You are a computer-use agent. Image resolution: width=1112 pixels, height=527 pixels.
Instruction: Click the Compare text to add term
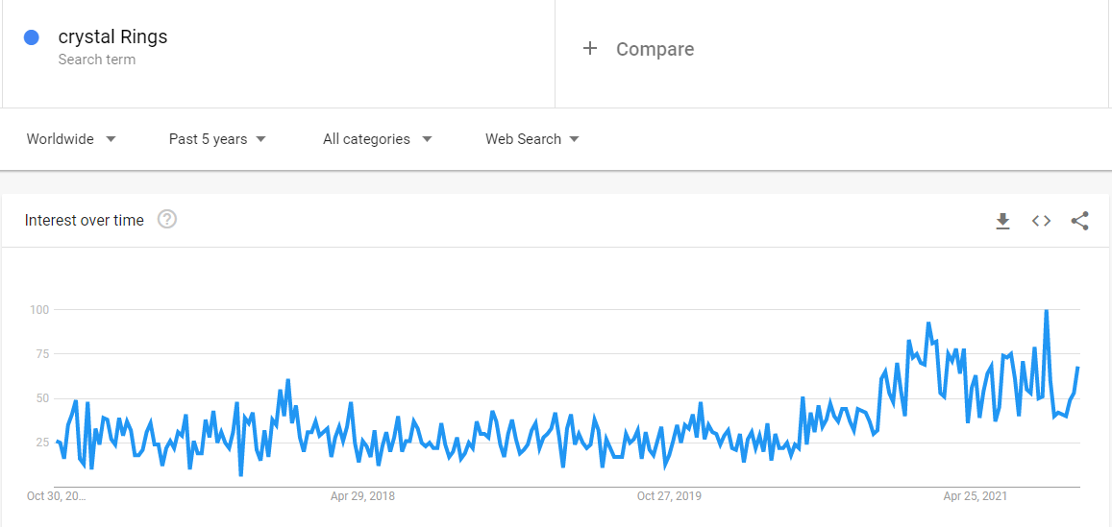[655, 49]
